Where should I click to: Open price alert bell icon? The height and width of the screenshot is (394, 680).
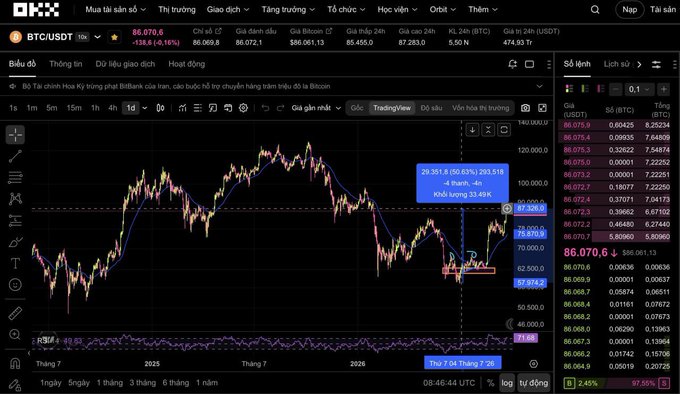[x=512, y=64]
